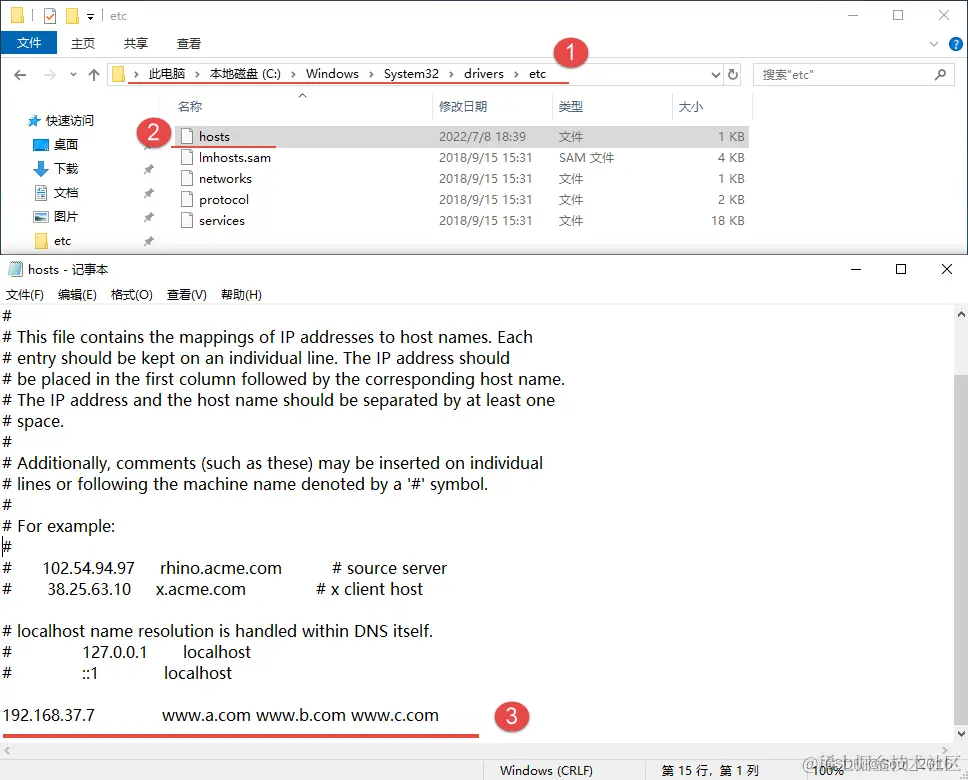Screen dimensions: 968x780
Task: Maximize the Notepad window
Action: coord(901,269)
